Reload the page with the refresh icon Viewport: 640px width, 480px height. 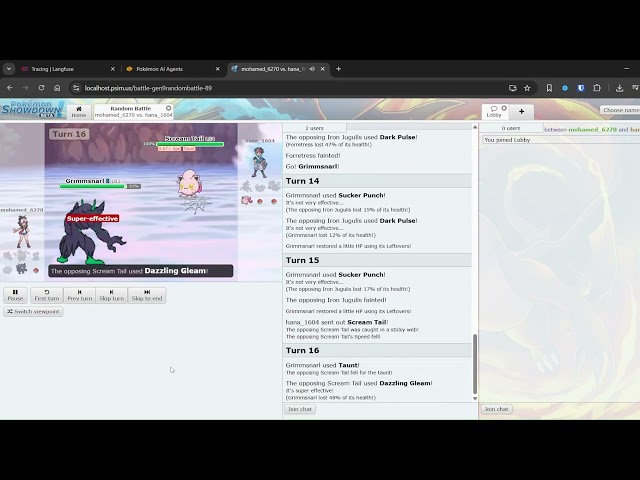41,88
